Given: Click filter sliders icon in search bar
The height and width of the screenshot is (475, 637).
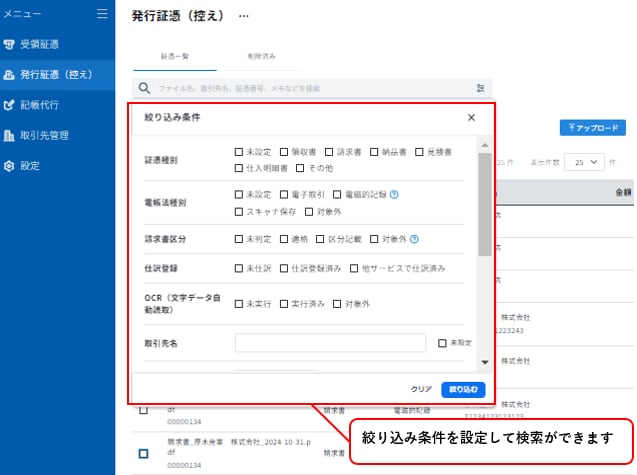Looking at the screenshot, I should [x=481, y=88].
